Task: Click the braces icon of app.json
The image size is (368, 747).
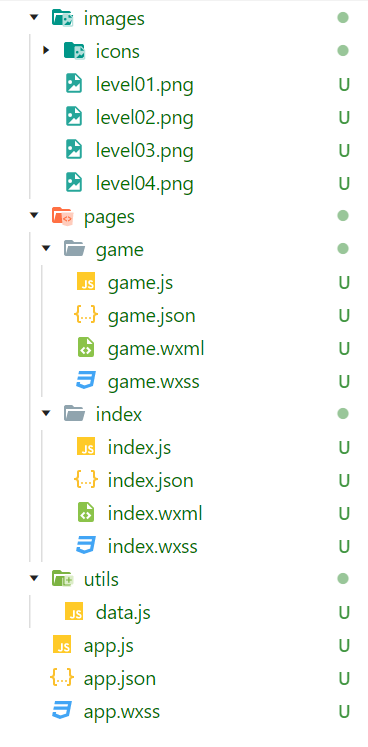Action: (62, 678)
